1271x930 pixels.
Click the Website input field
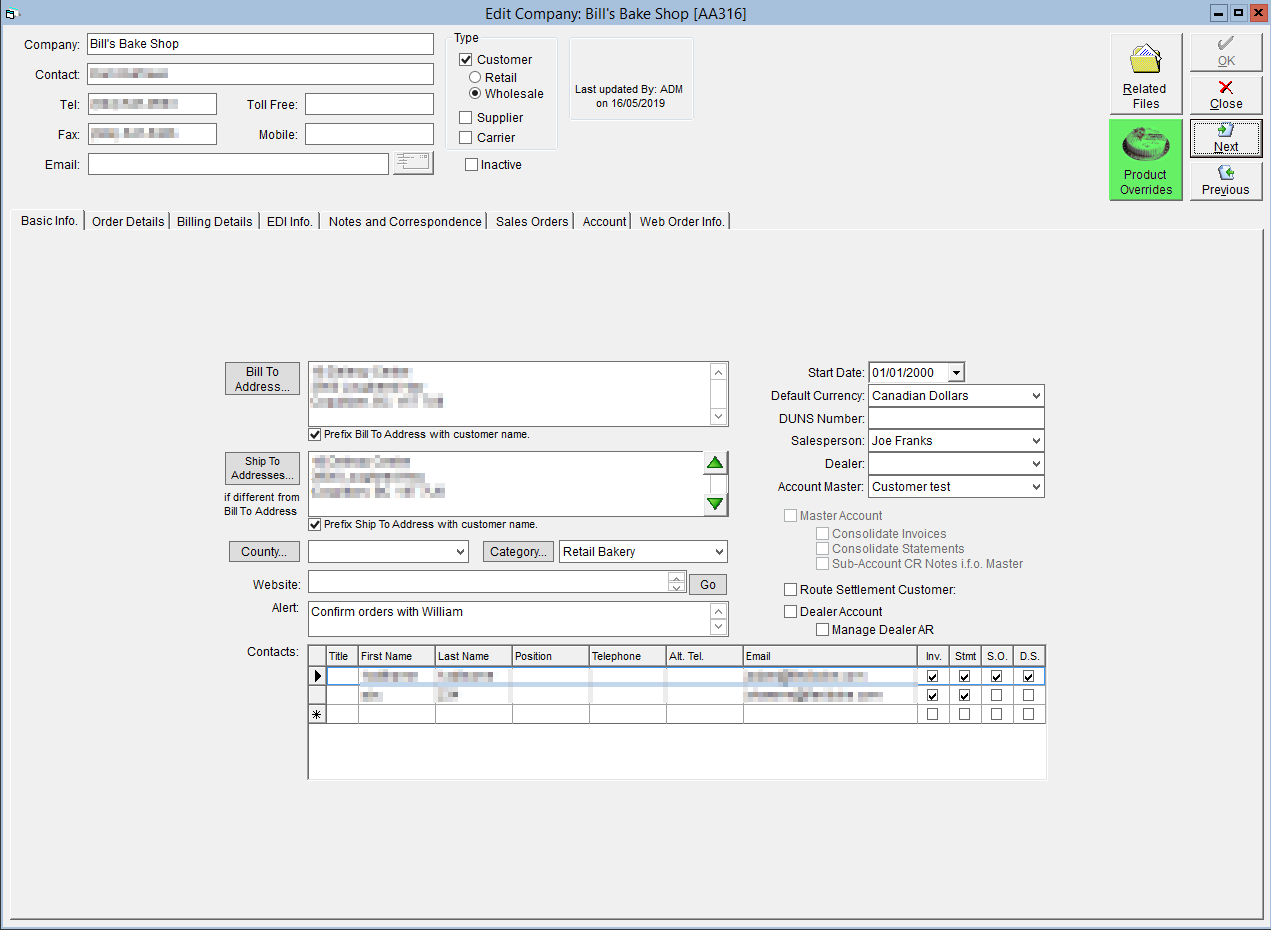click(x=488, y=582)
